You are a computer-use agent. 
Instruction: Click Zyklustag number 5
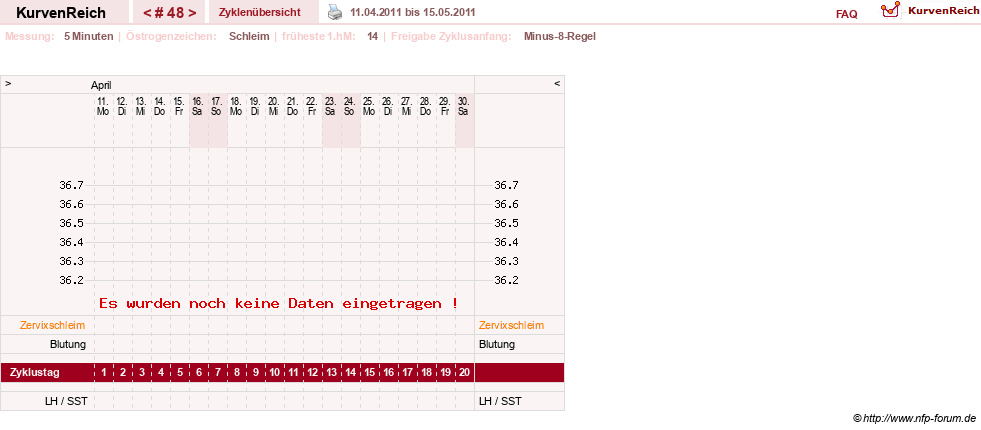coord(180,372)
